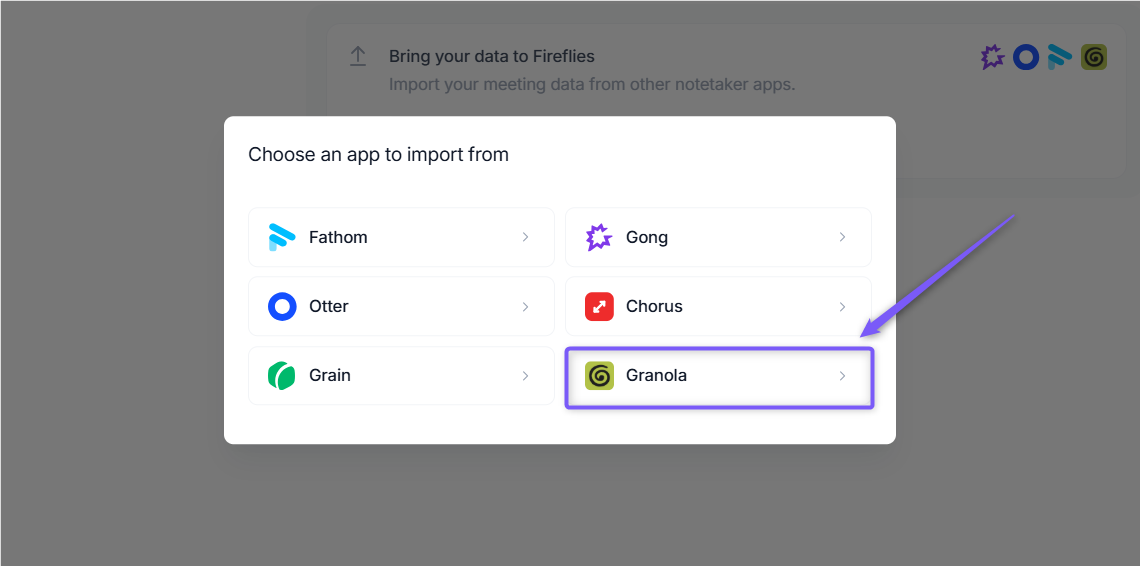Click the Fathom icon in top banner
This screenshot has width=1140, height=566.
point(1059,57)
